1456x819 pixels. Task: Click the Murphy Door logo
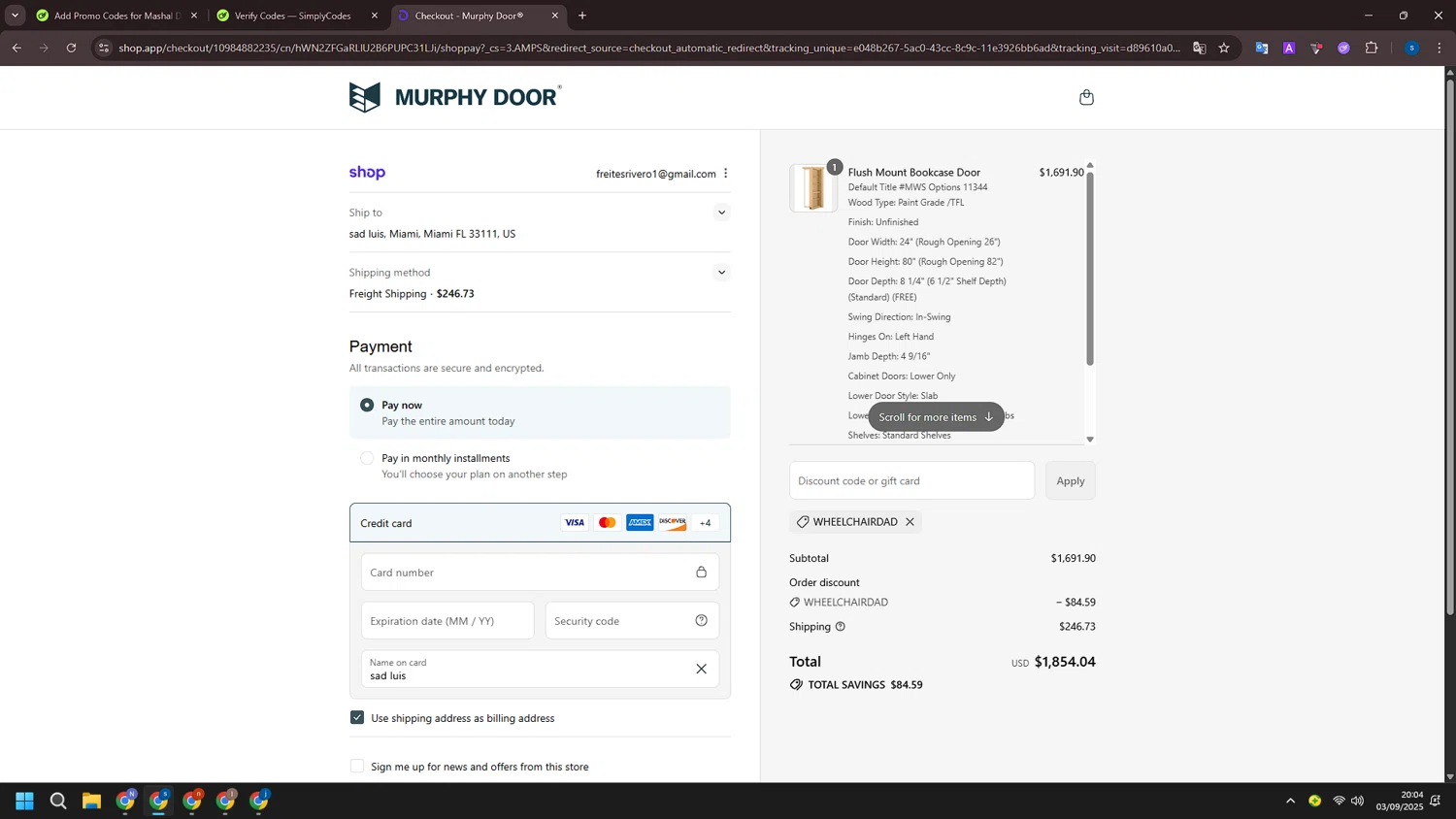[455, 97]
